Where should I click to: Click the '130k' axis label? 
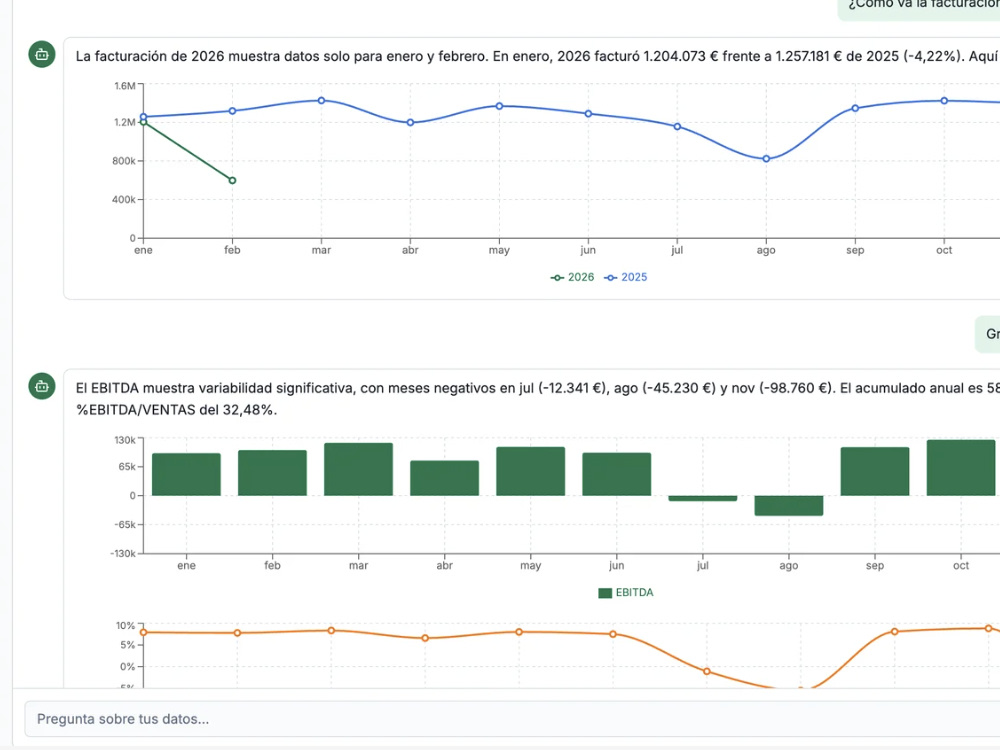pyautogui.click(x=125, y=440)
